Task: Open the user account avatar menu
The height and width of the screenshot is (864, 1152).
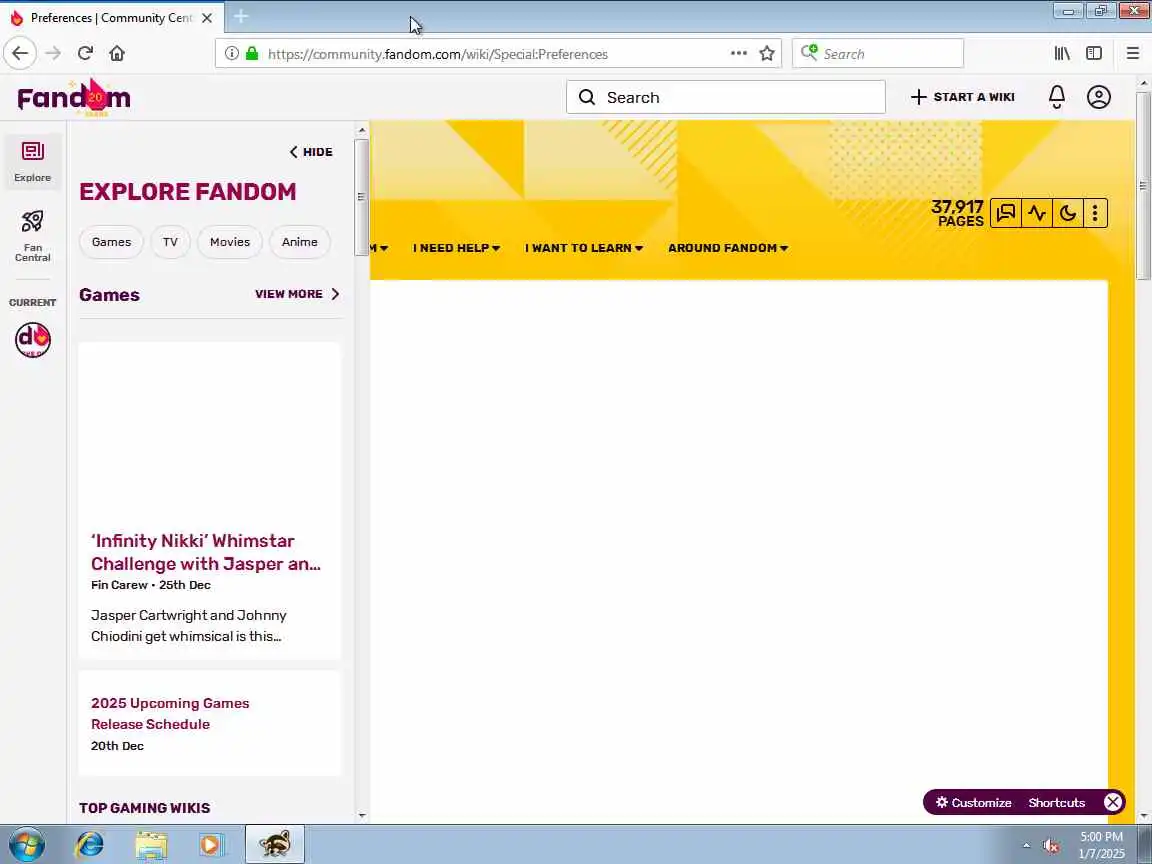Action: [1098, 97]
